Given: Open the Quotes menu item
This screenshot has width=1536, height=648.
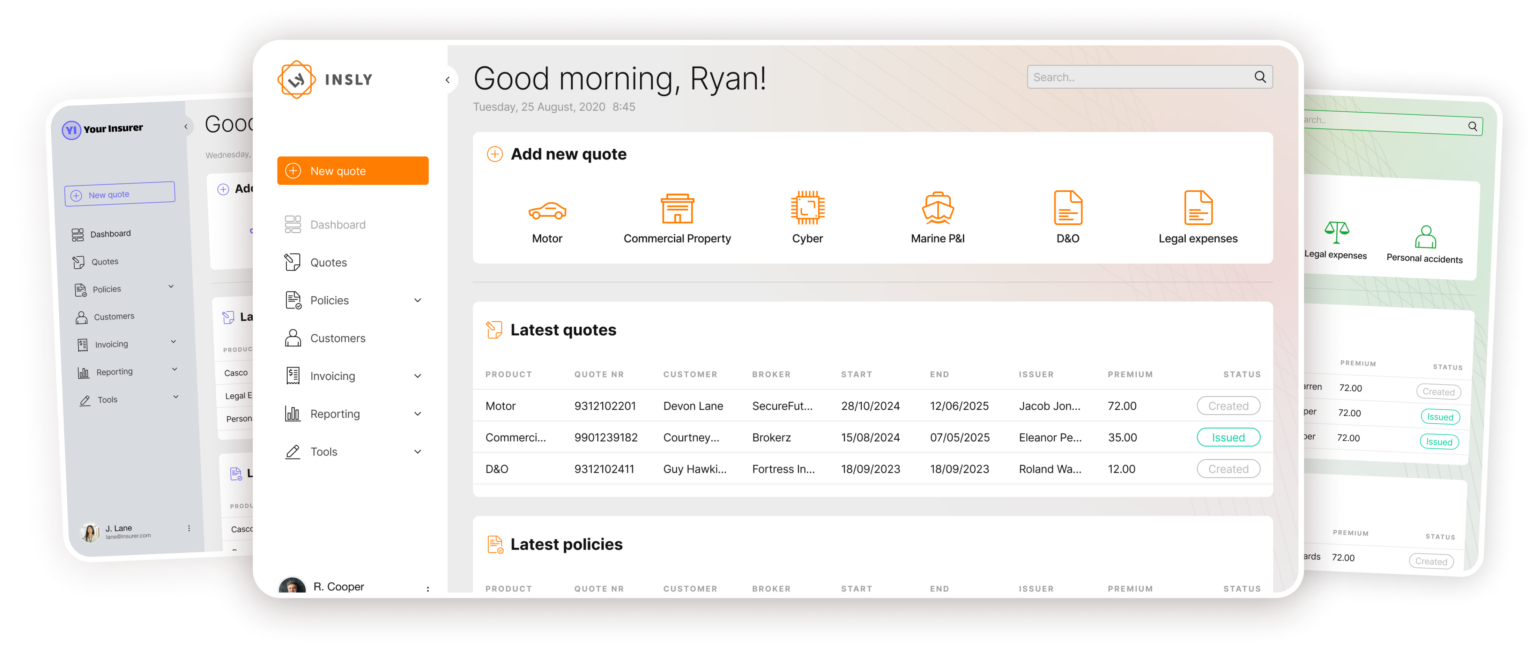Looking at the screenshot, I should 328,263.
